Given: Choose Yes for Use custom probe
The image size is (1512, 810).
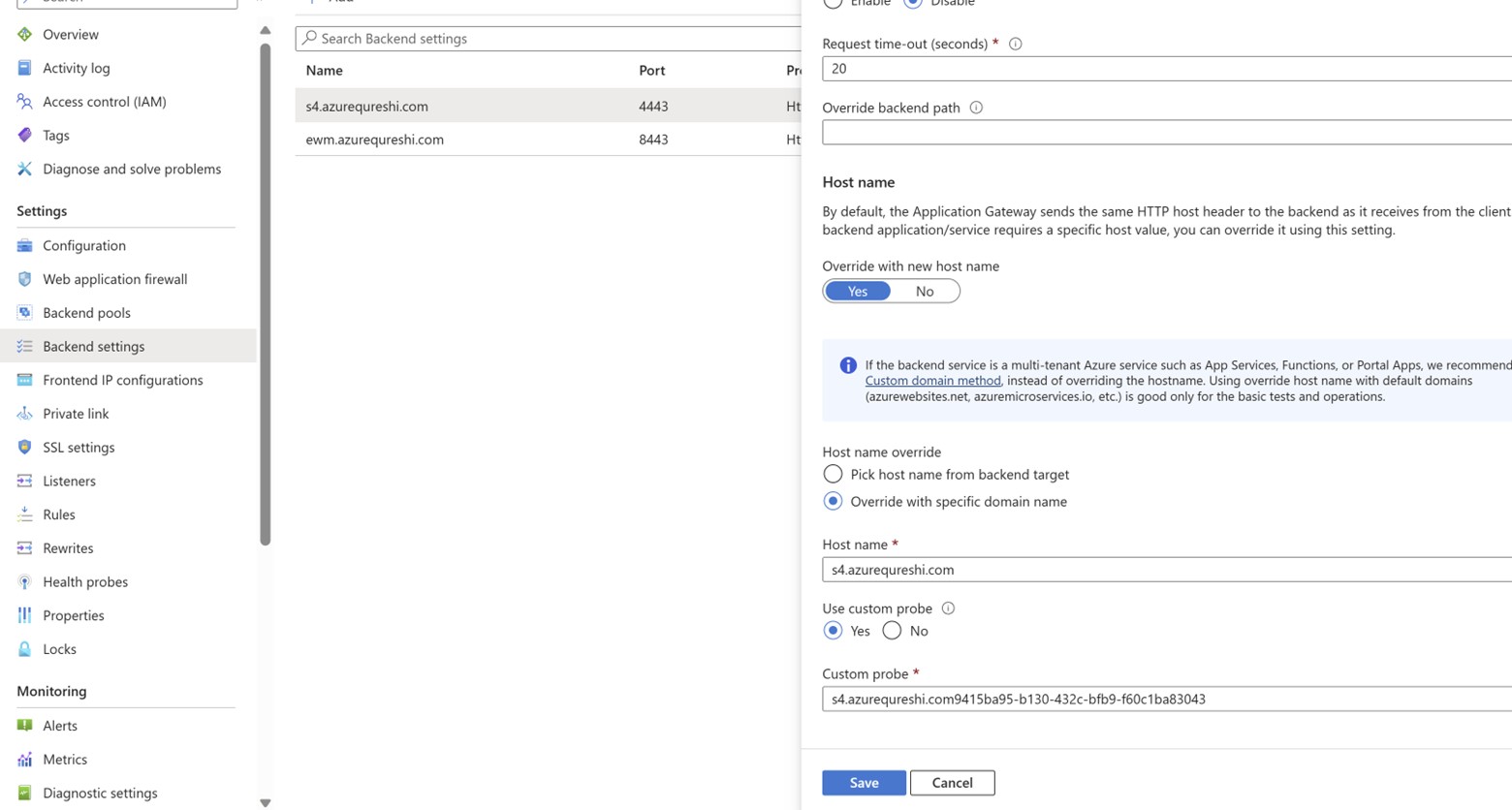Looking at the screenshot, I should [833, 631].
